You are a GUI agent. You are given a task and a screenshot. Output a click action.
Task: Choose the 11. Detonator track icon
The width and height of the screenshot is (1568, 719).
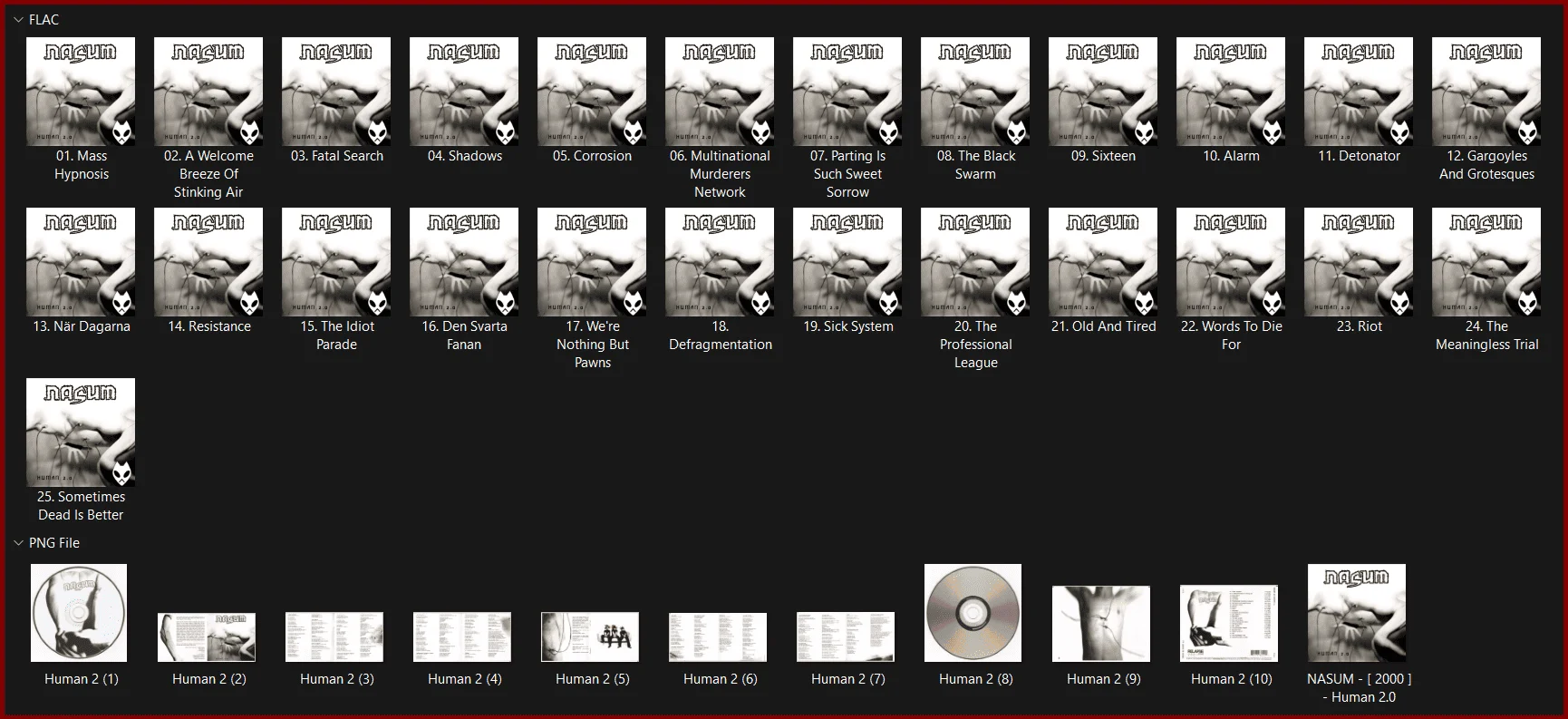[1359, 92]
